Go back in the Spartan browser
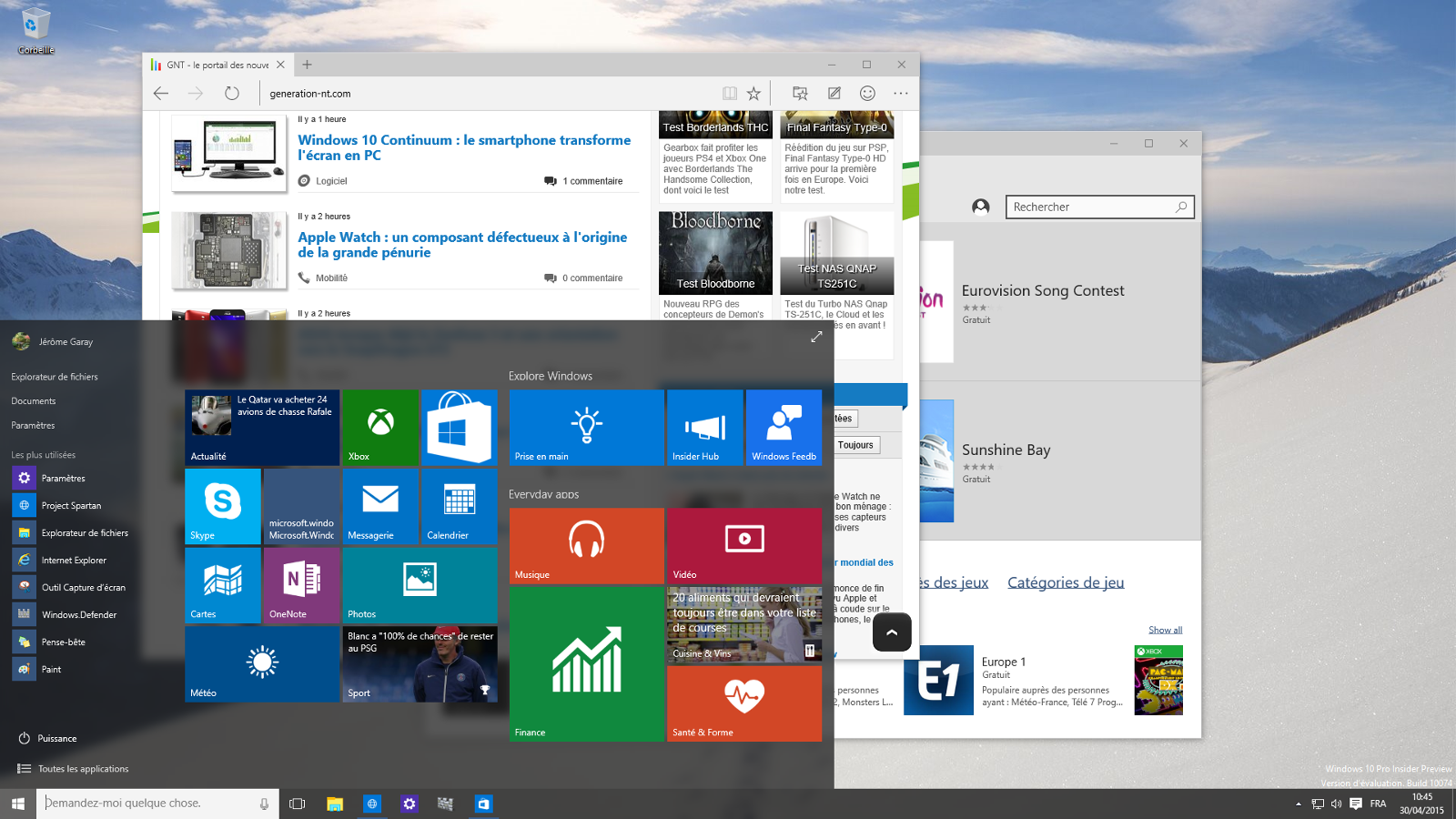Screen dimensions: 1456x819 click(161, 93)
